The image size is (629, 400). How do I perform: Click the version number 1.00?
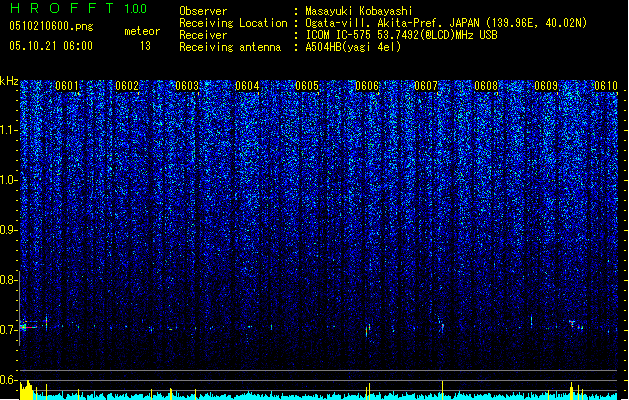pos(136,8)
